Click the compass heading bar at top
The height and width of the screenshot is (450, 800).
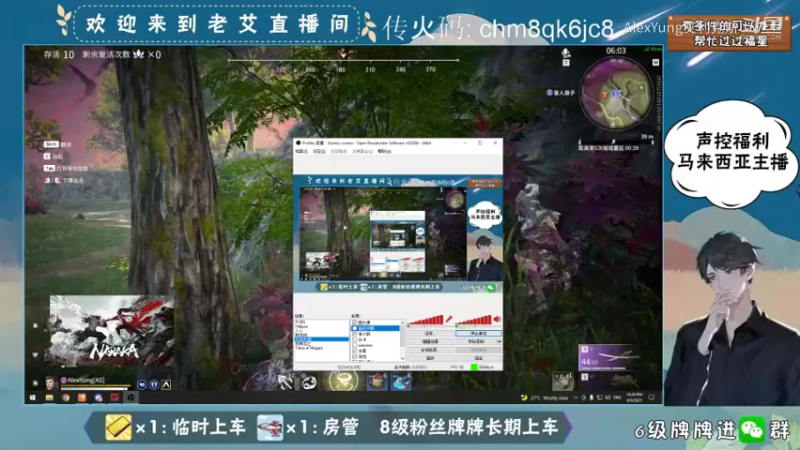[343, 62]
